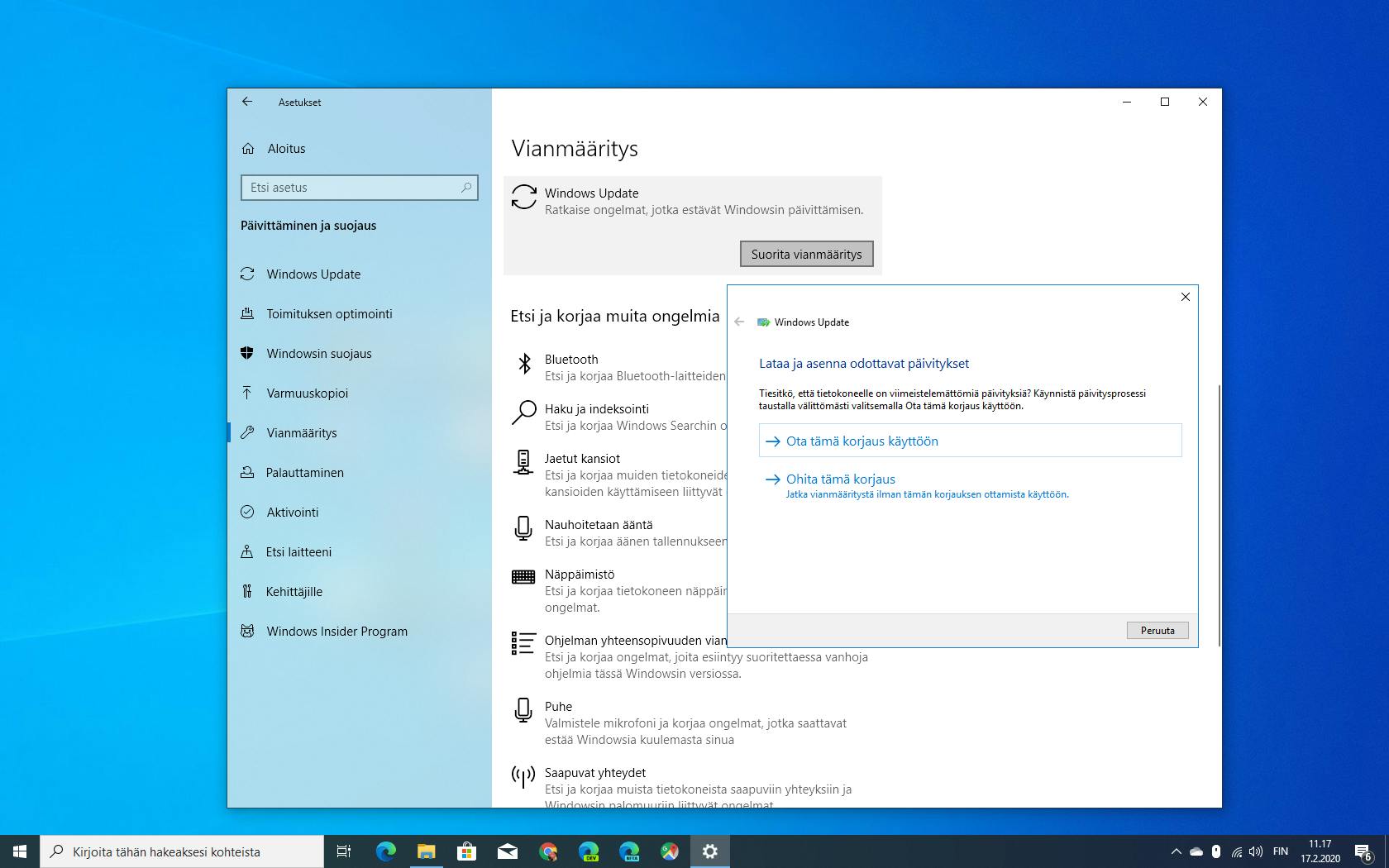The height and width of the screenshot is (868, 1389).
Task: Go back using the Asetukset back arrow
Action: (x=247, y=102)
